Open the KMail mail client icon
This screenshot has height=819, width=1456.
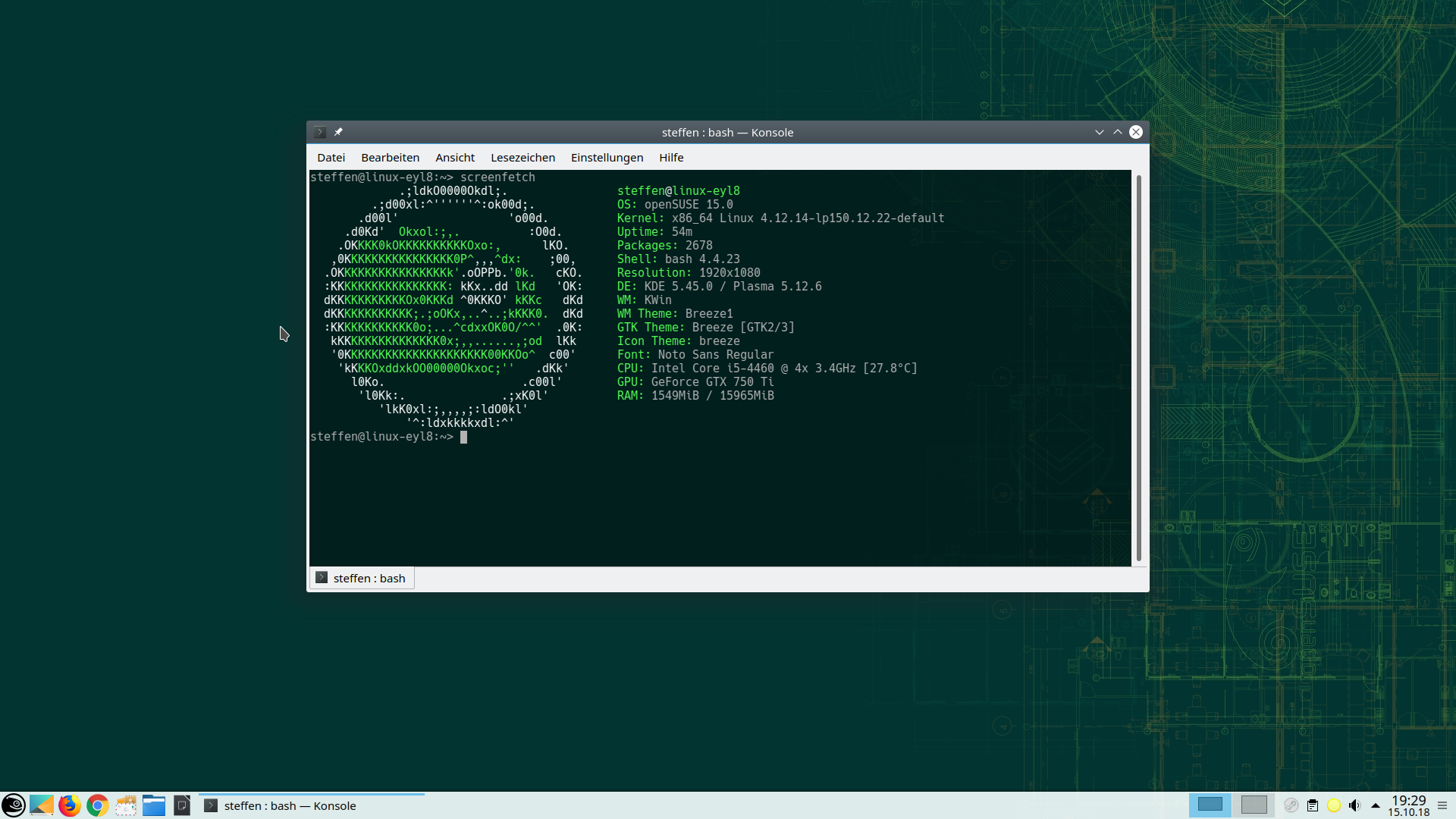point(126,805)
